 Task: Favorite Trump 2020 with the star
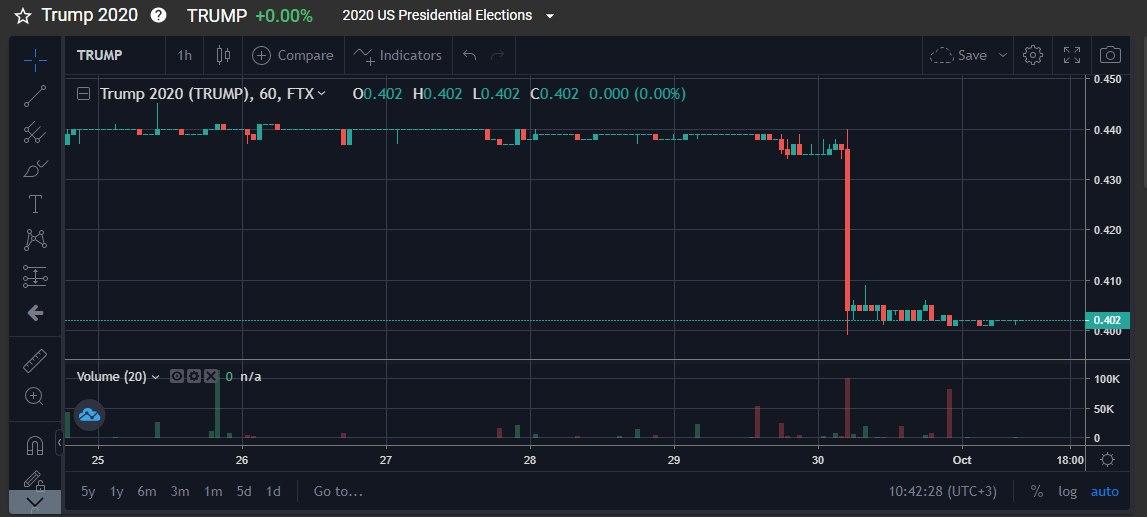(23, 16)
